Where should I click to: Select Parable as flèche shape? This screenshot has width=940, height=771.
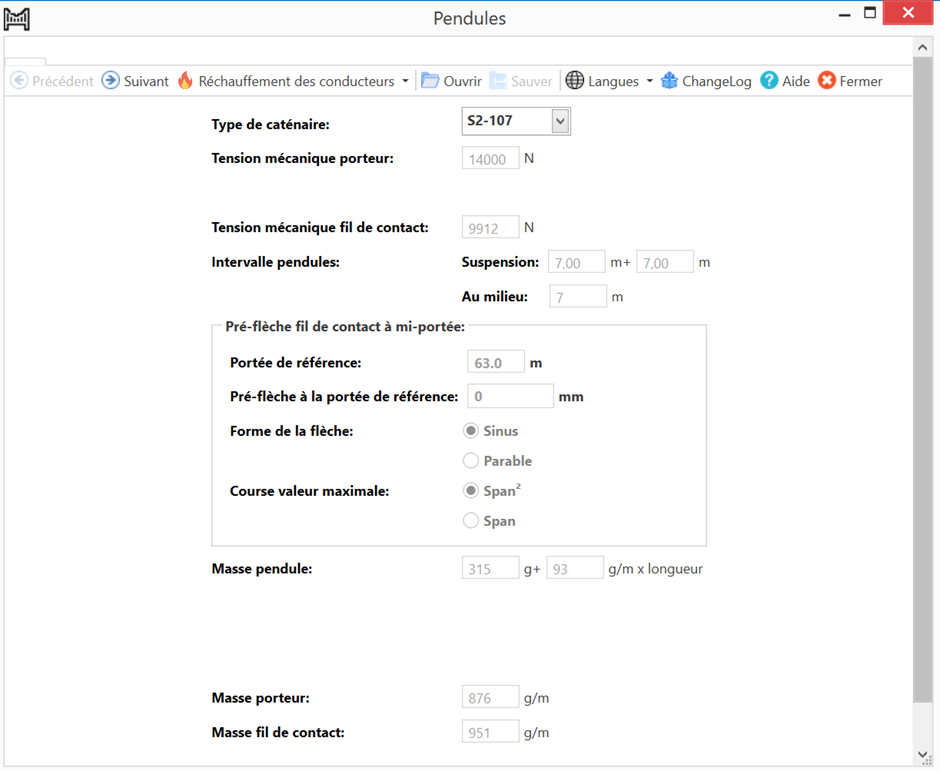point(471,461)
